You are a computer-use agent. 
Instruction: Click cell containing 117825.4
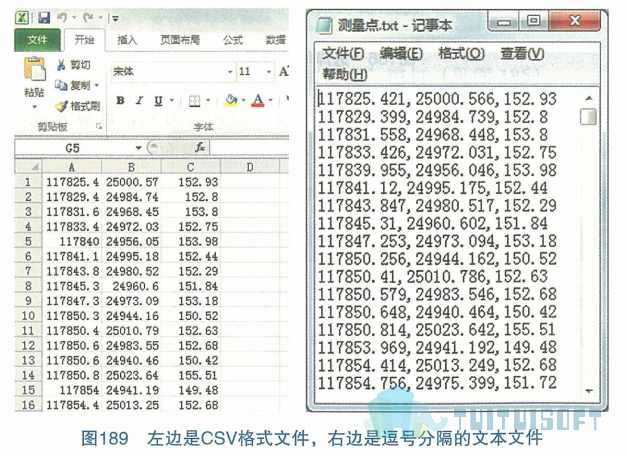(x=72, y=182)
